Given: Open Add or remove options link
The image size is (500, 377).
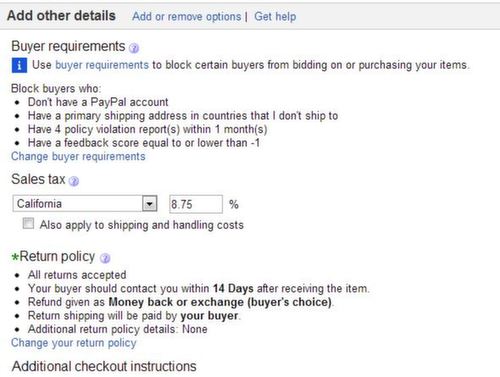Looking at the screenshot, I should coord(187,16).
